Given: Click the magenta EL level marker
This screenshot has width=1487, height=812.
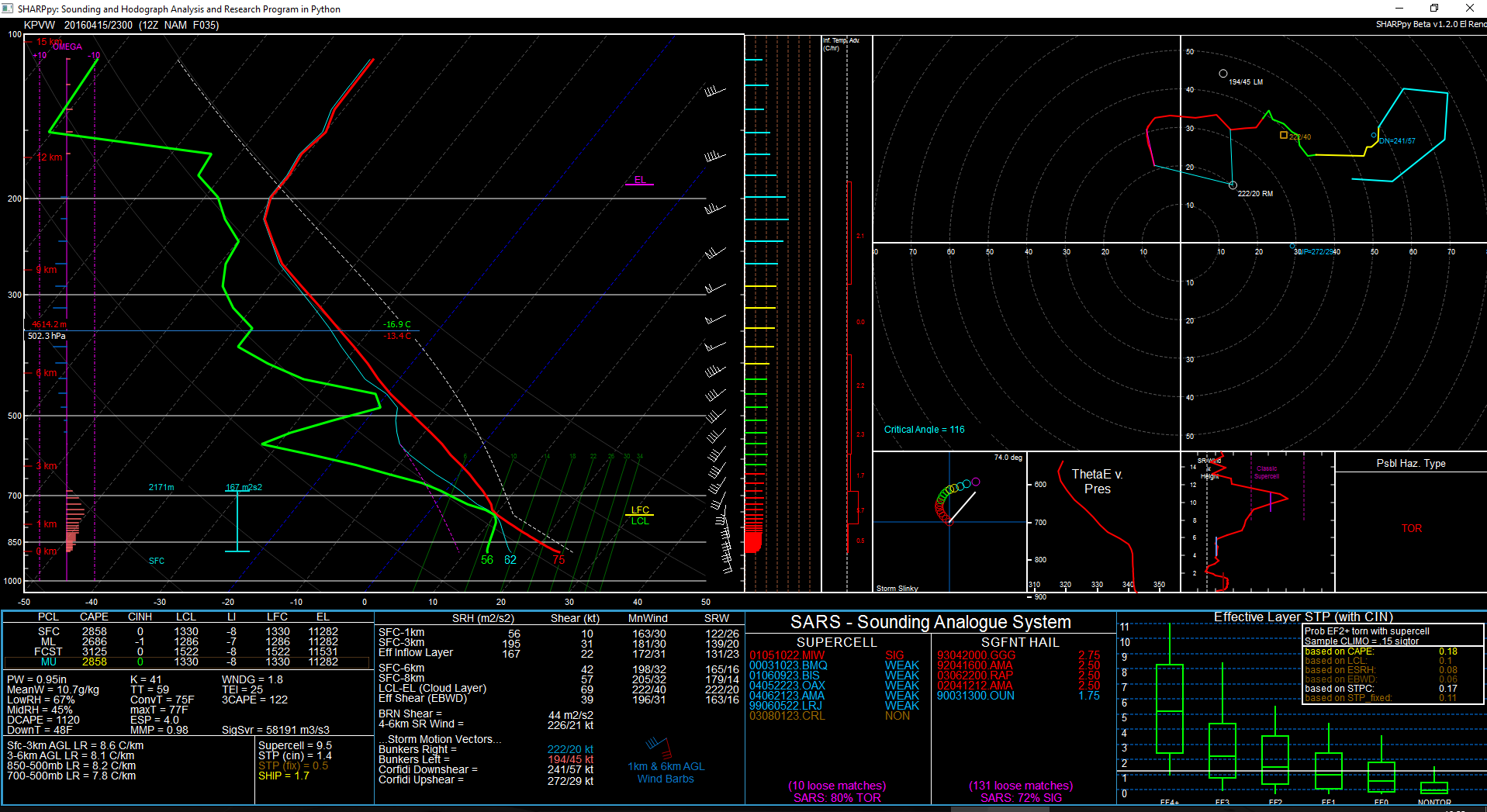Looking at the screenshot, I should point(639,181).
